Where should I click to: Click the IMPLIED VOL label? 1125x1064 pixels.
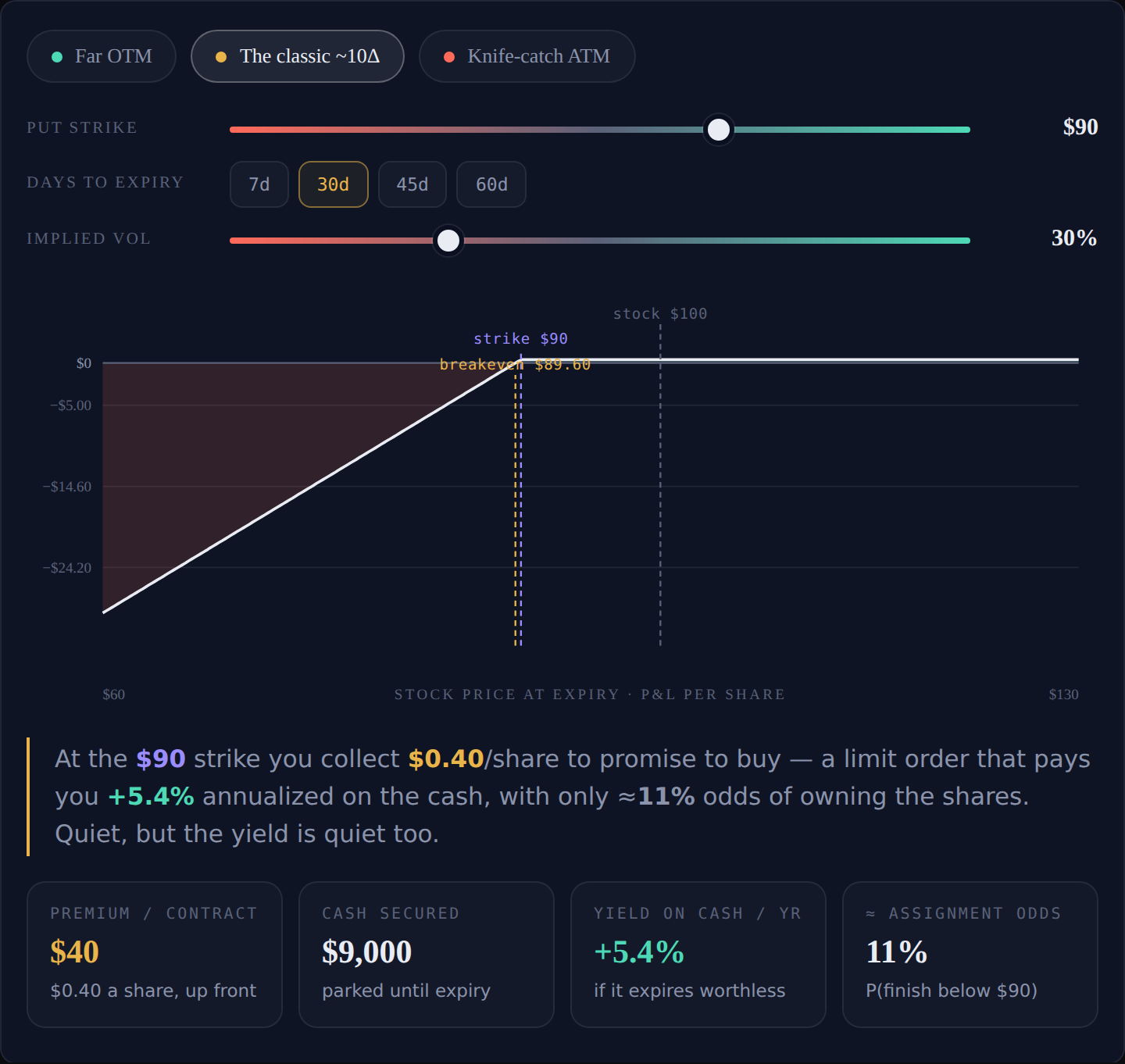coord(88,238)
